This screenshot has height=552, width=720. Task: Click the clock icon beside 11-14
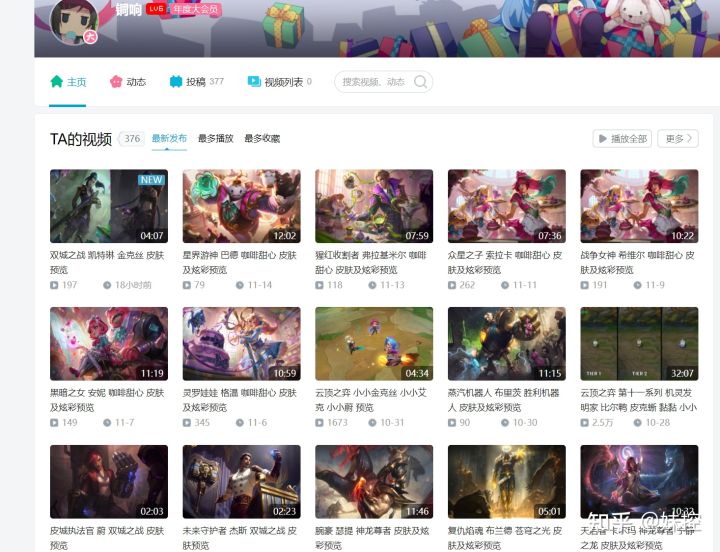coord(240,285)
